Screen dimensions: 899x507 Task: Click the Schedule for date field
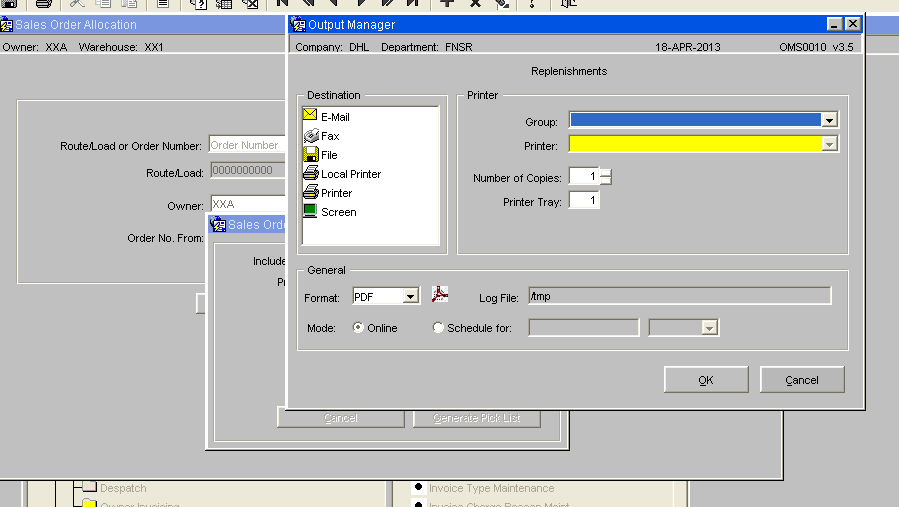[584, 327]
